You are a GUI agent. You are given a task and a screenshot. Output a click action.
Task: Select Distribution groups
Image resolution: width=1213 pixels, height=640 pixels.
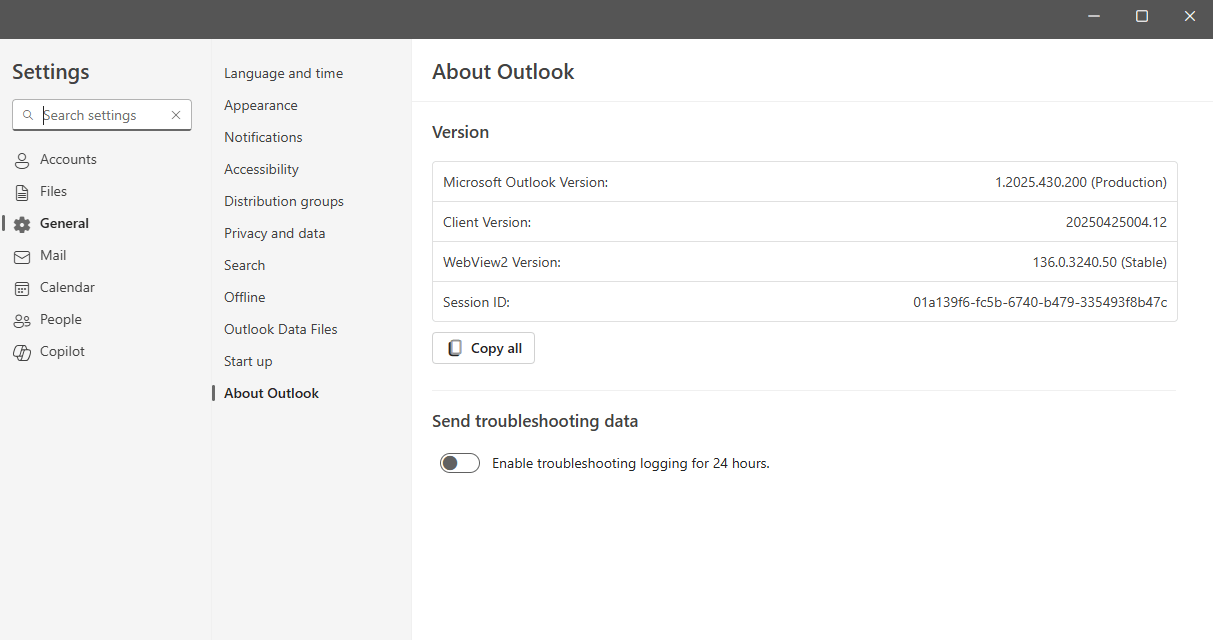(284, 201)
